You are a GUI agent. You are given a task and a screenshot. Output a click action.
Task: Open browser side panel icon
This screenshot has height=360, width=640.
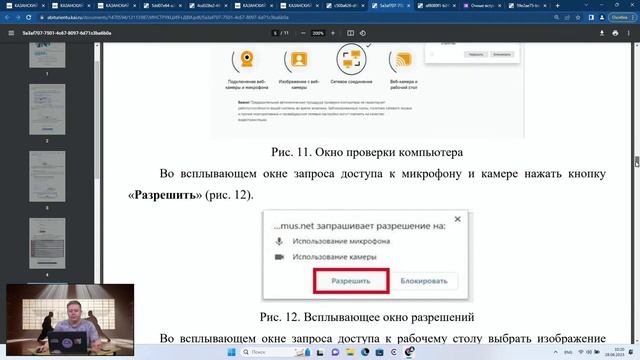pos(591,18)
